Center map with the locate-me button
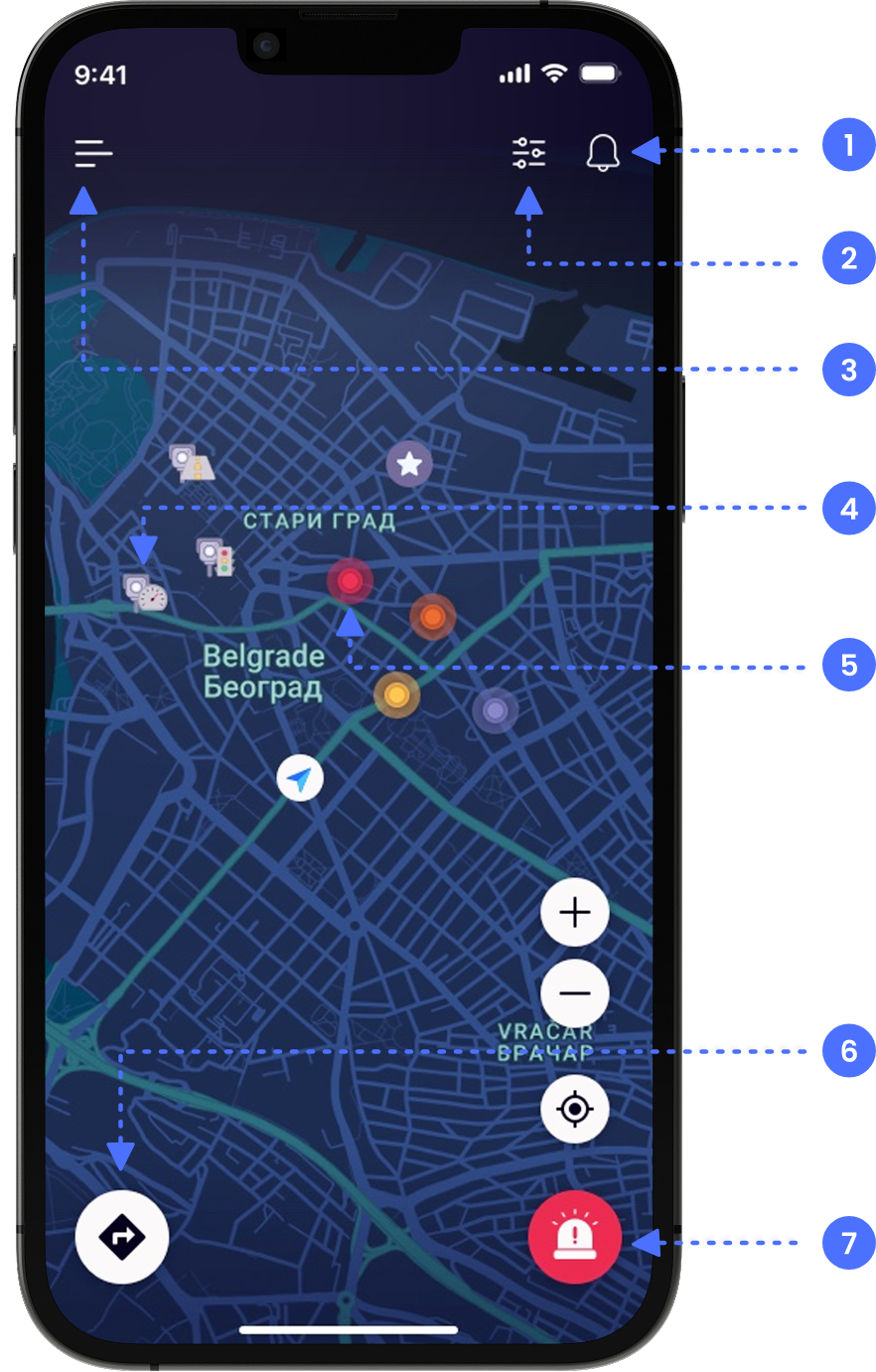This screenshot has width=876, height=1372. (x=574, y=1110)
